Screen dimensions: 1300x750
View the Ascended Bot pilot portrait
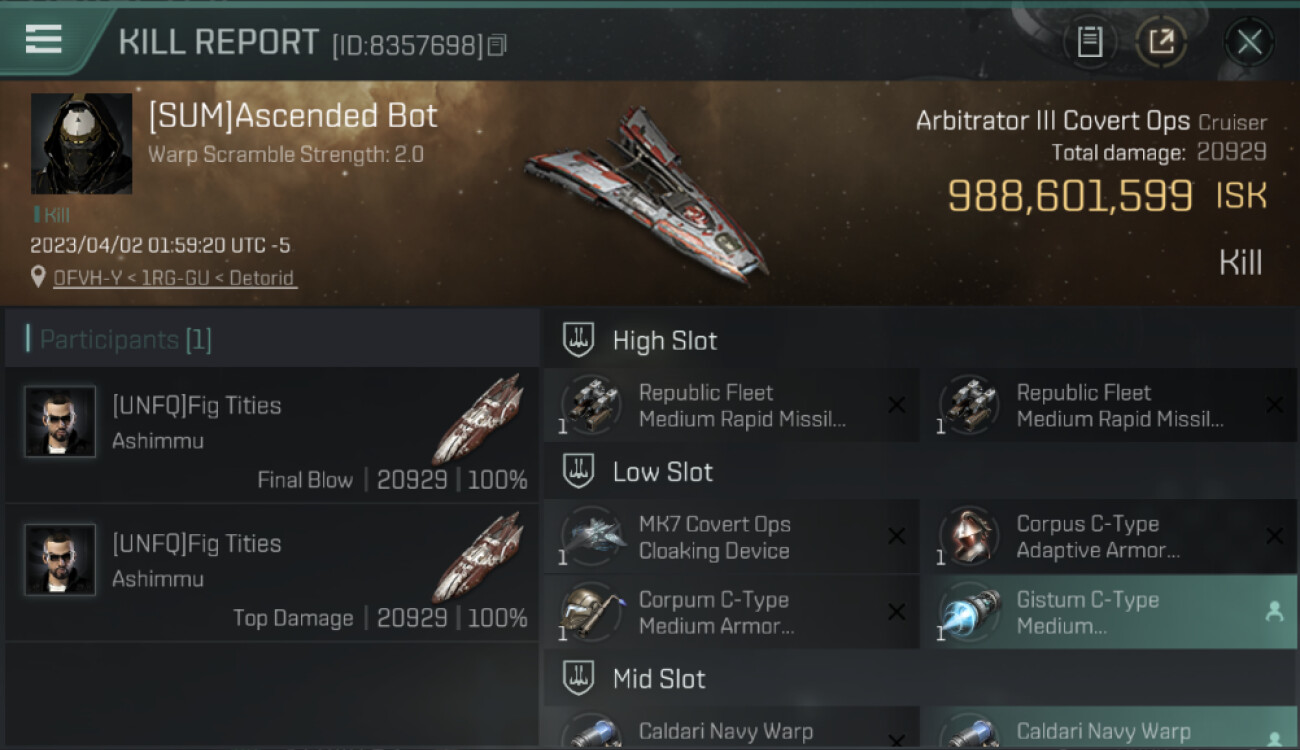pos(82,144)
